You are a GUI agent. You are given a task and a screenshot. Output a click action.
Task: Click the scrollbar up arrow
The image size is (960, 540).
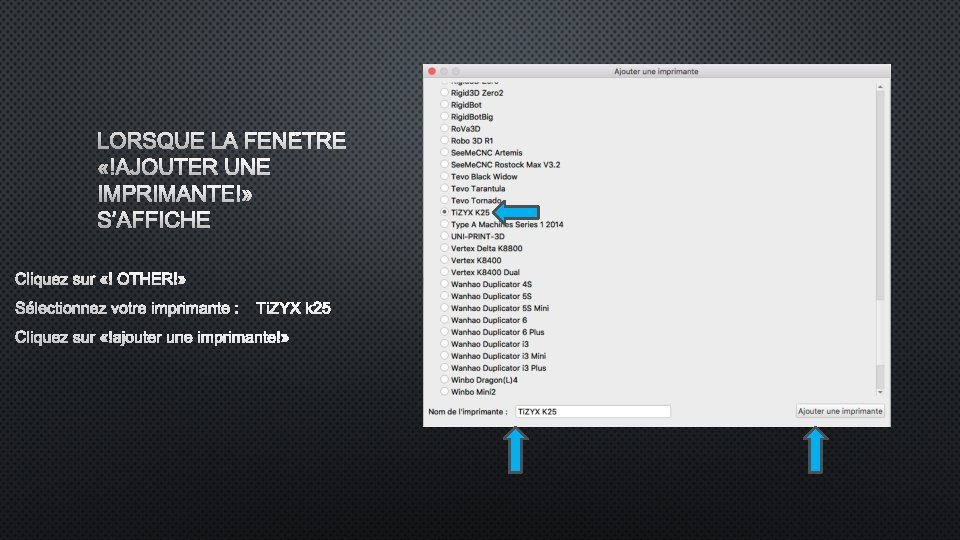[880, 87]
